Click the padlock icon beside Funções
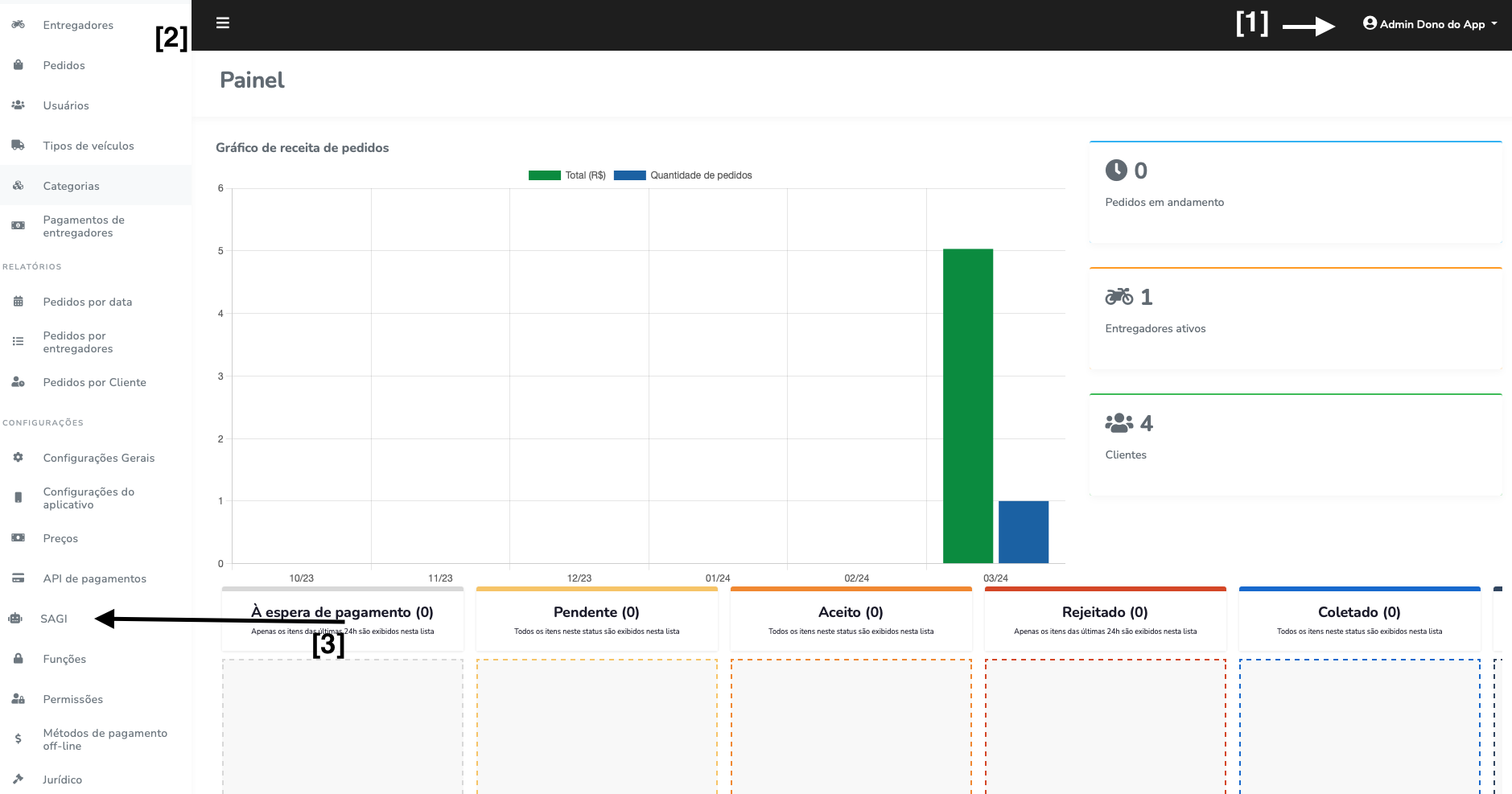 (x=18, y=659)
